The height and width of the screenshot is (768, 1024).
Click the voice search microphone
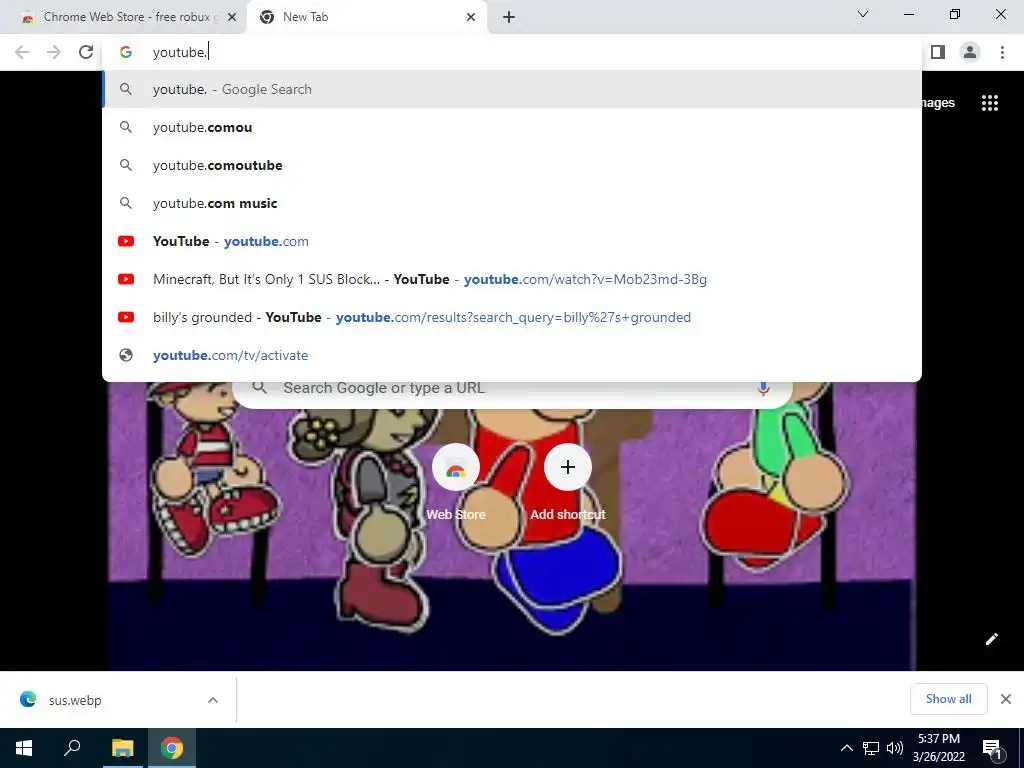pos(763,388)
